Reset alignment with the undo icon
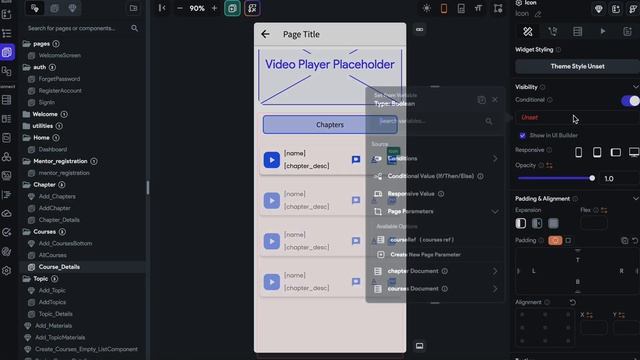Viewport: 640px width, 360px height. coord(573,302)
